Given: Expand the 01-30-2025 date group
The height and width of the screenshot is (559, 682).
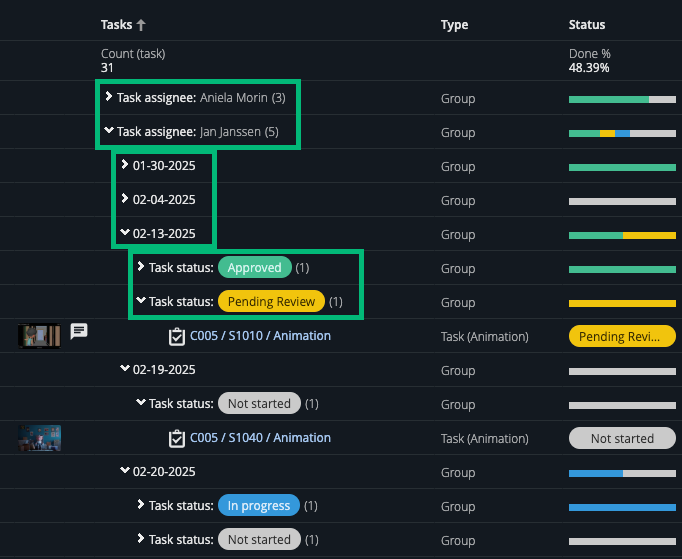Looking at the screenshot, I should coord(125,164).
